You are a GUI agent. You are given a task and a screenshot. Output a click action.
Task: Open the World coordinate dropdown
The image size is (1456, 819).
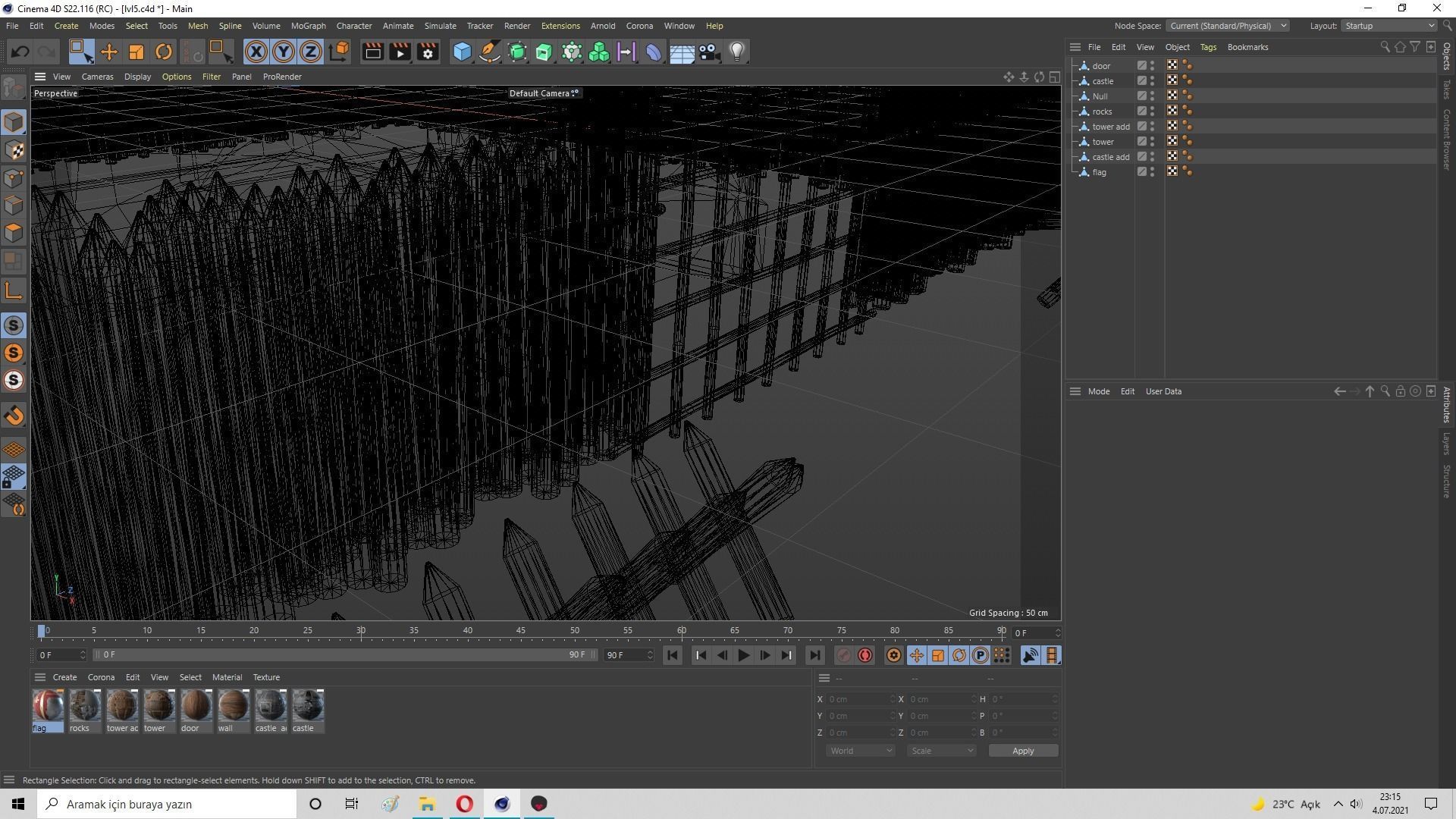(x=860, y=751)
